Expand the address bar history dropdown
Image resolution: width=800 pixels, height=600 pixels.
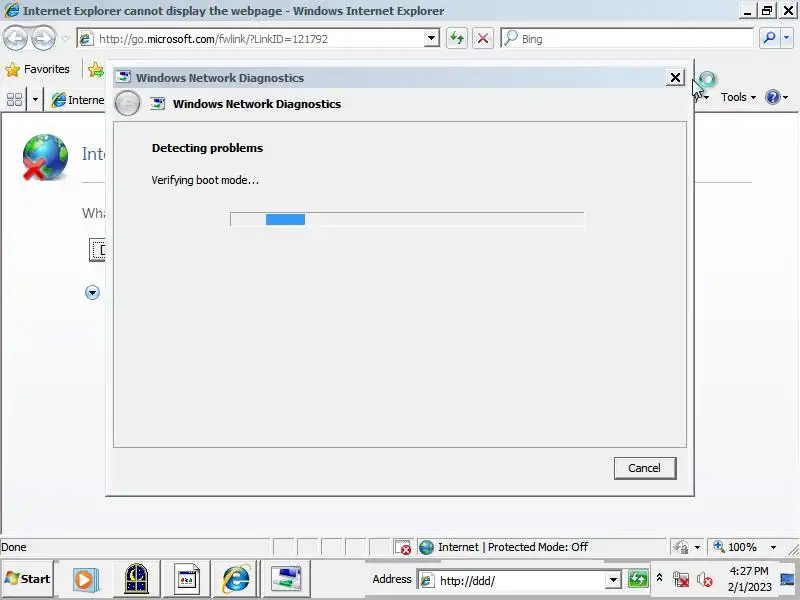pos(432,39)
